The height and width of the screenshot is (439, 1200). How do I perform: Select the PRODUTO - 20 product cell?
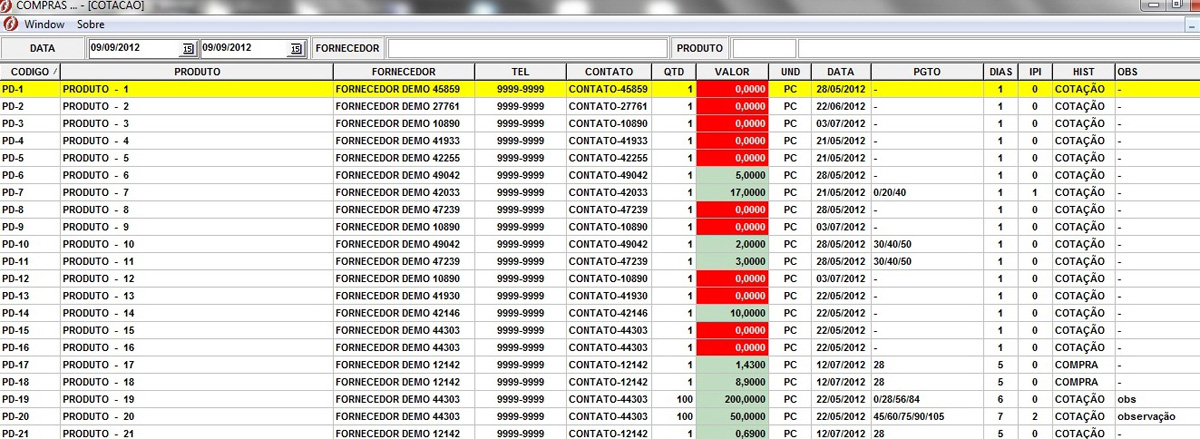(196, 416)
